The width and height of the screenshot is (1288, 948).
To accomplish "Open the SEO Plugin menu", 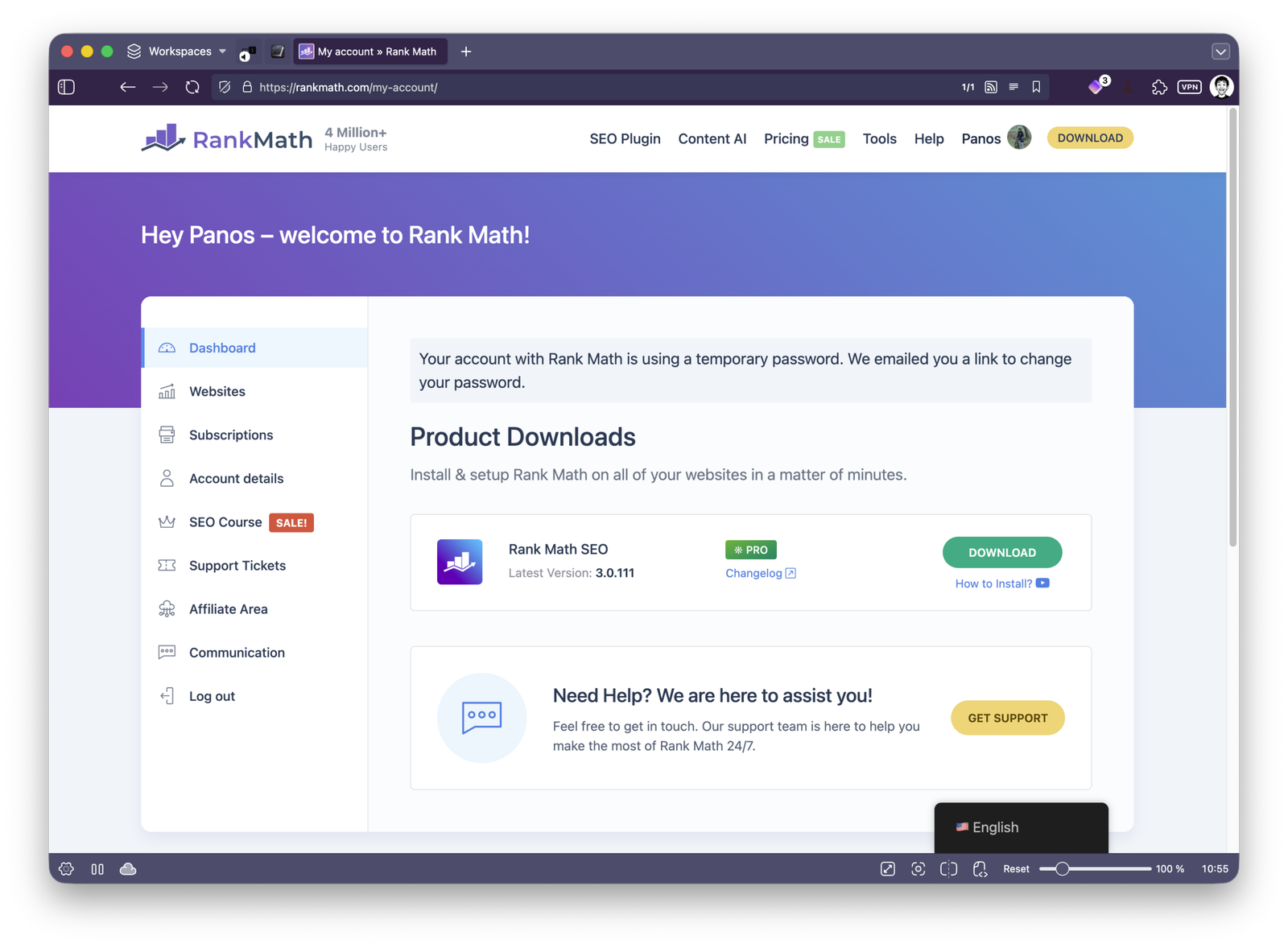I will pyautogui.click(x=625, y=138).
